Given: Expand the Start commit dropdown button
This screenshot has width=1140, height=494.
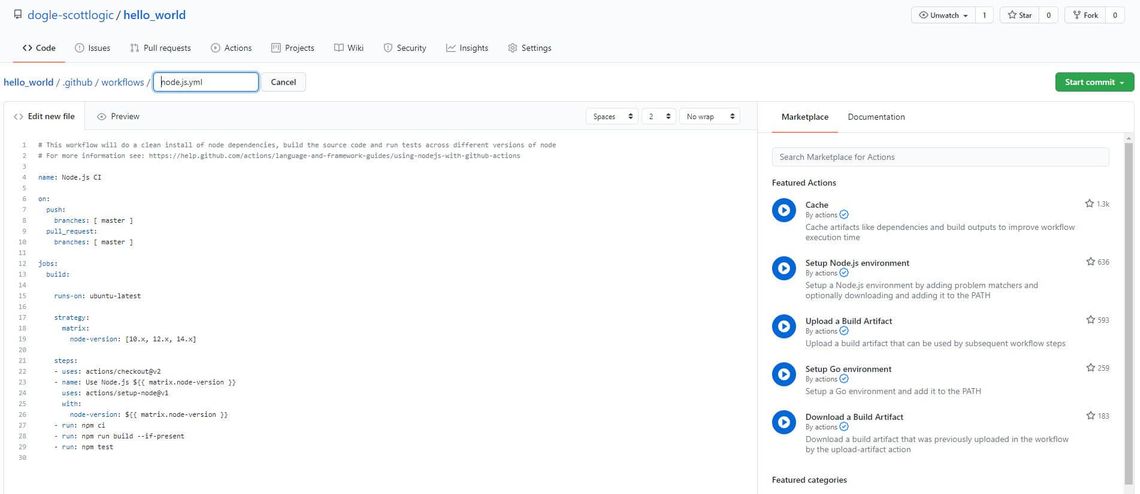Looking at the screenshot, I should (x=1094, y=82).
